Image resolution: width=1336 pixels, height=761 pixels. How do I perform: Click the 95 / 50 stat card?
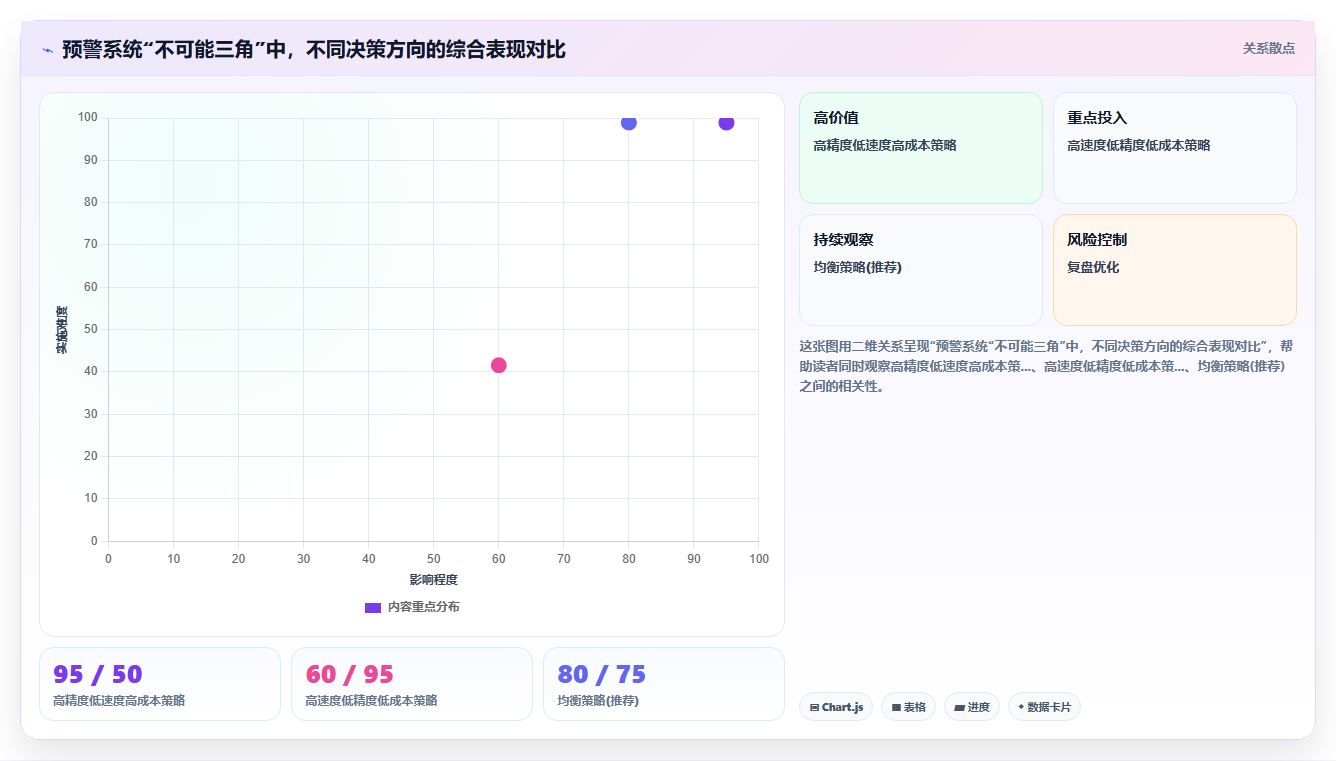160,684
